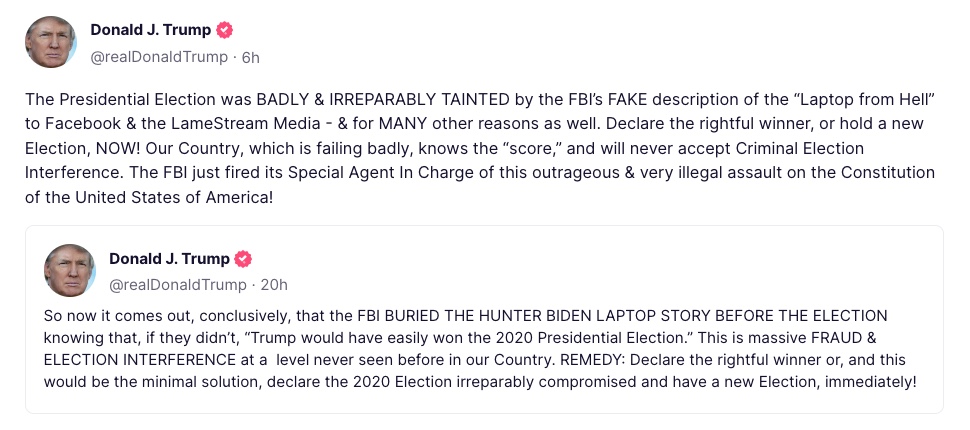Viewport: 970px width, 430px height.
Task: Click the verified badge in the quoted post
Action: tap(243, 259)
